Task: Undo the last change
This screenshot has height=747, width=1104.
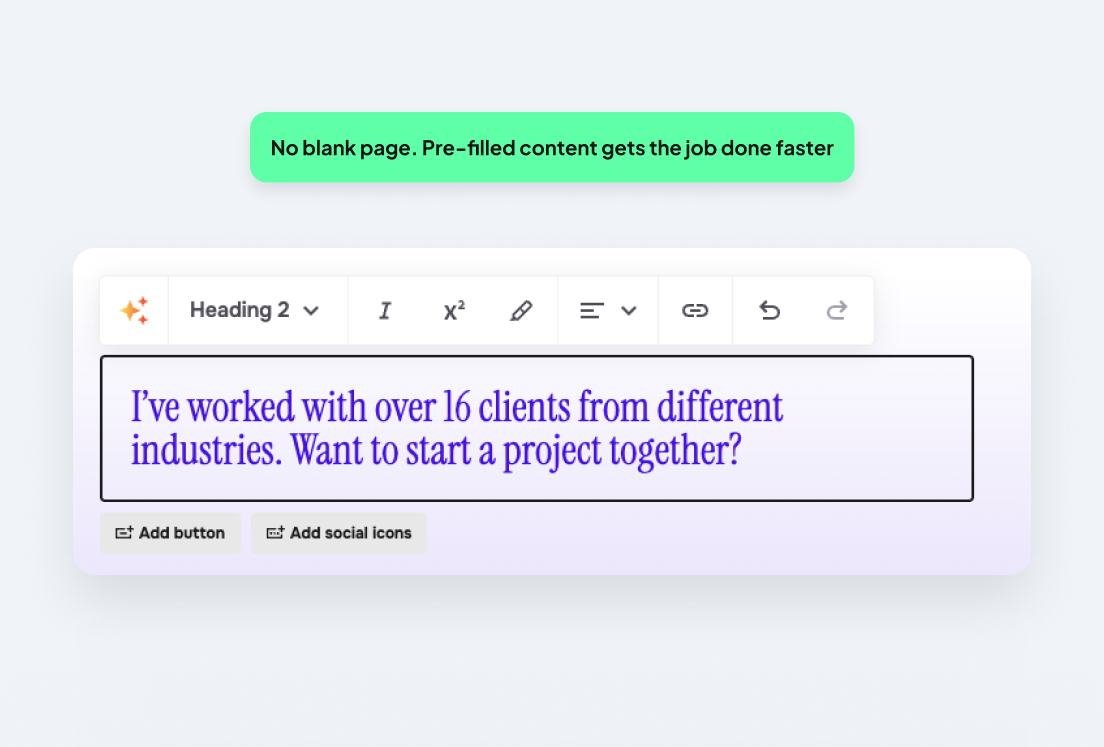Action: [770, 310]
